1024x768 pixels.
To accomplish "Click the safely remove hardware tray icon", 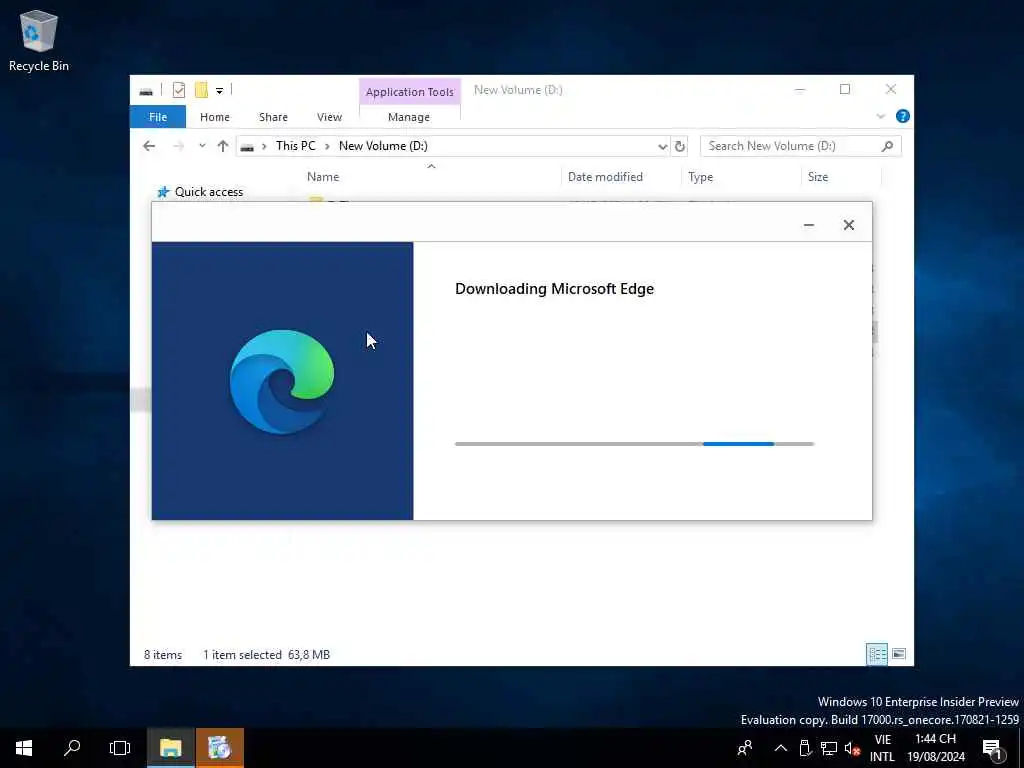I will [x=805, y=748].
